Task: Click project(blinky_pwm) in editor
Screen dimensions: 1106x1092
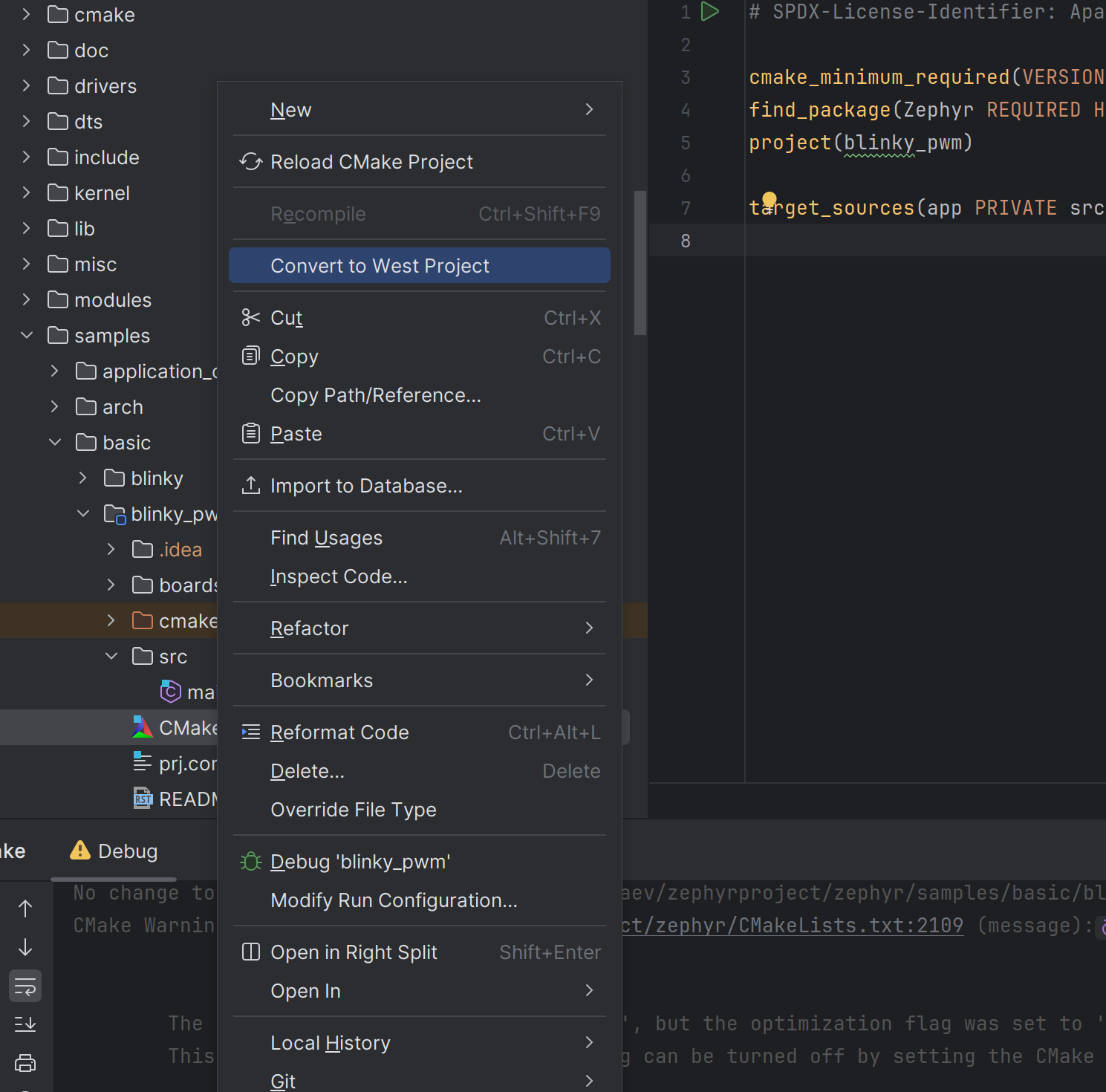Action: [x=861, y=143]
